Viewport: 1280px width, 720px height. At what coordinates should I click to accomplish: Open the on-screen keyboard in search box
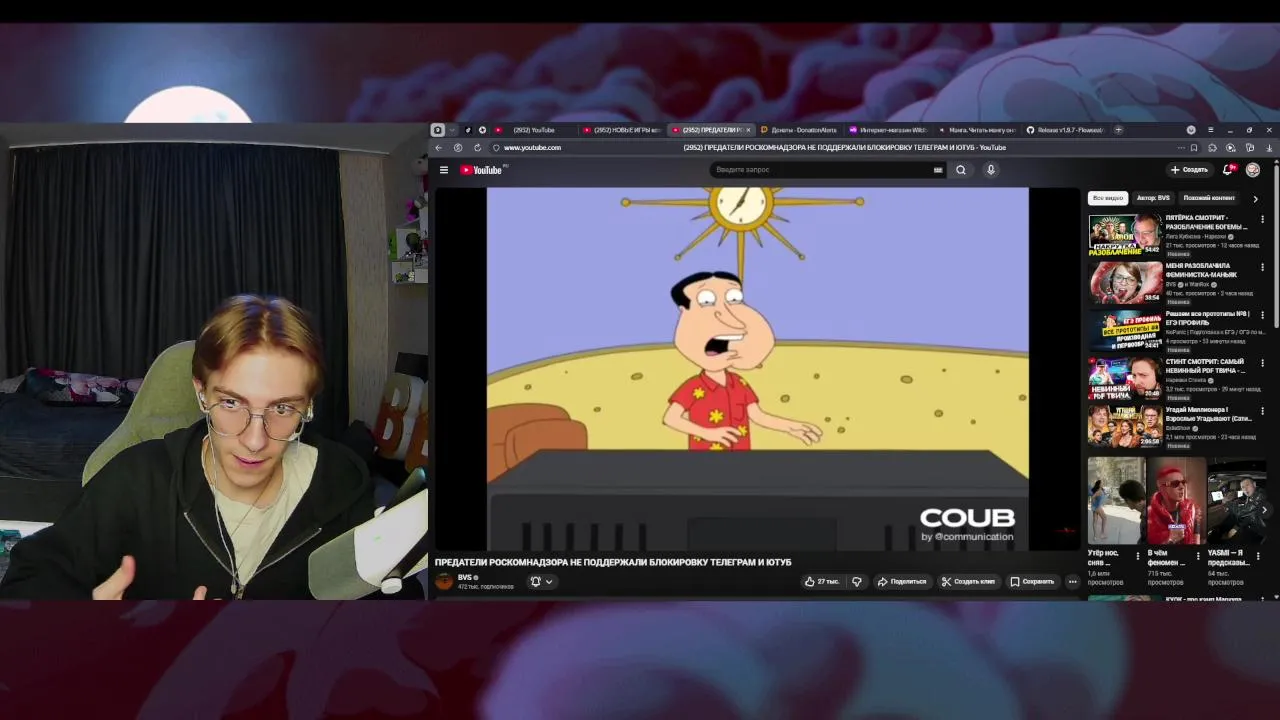click(x=938, y=170)
